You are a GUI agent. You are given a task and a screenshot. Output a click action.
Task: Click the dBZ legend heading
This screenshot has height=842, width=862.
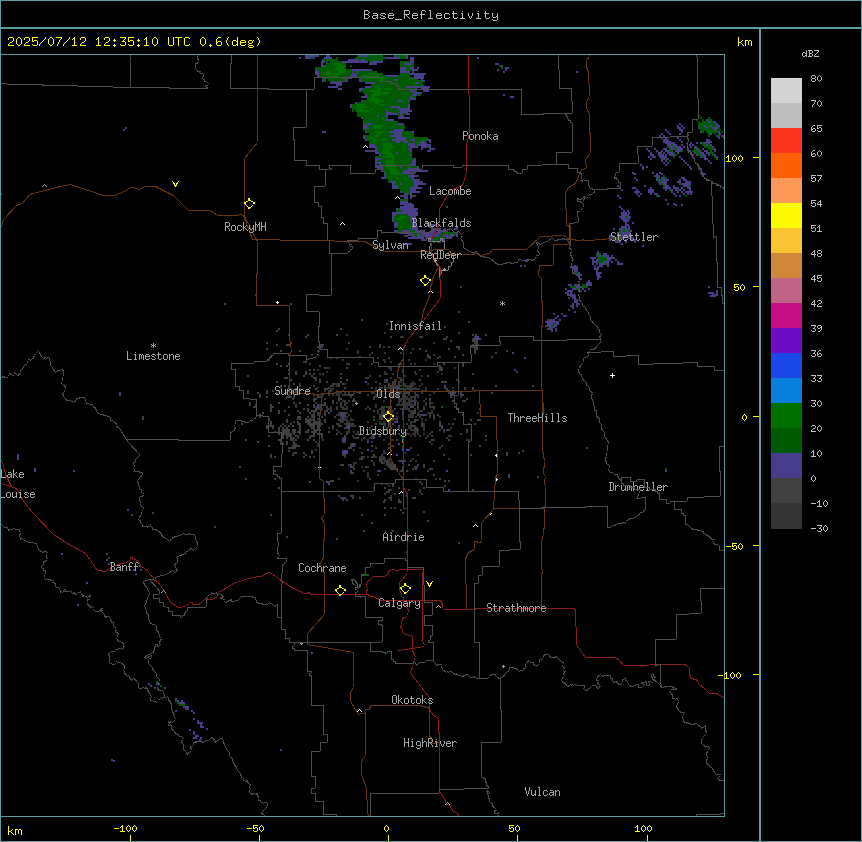[810, 53]
